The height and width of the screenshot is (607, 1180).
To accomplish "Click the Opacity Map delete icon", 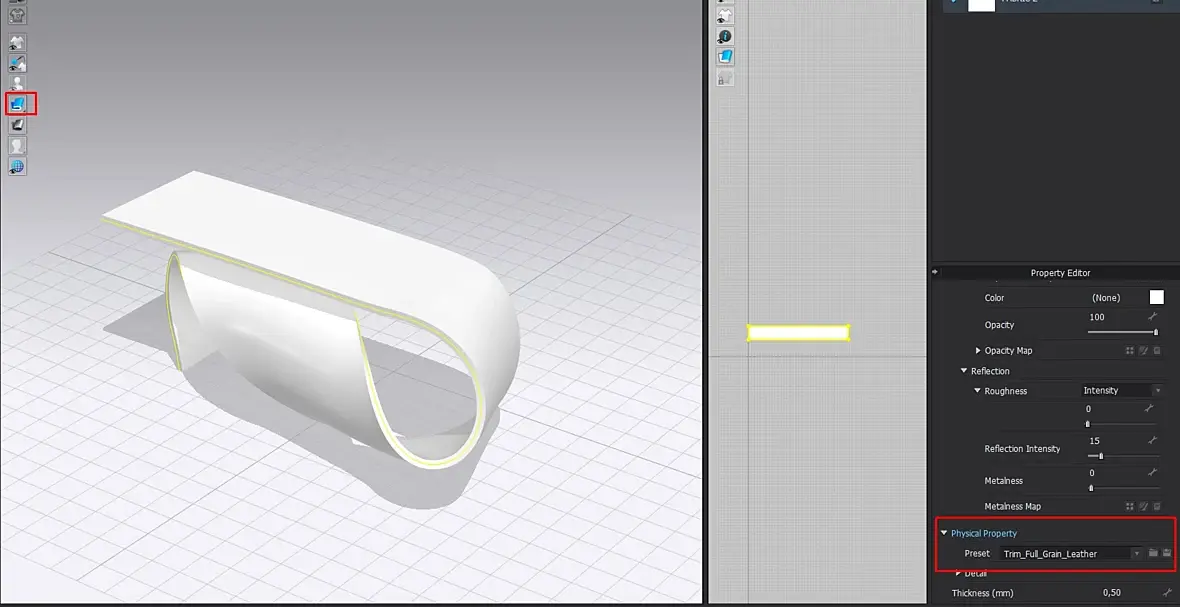I will 1156,351.
